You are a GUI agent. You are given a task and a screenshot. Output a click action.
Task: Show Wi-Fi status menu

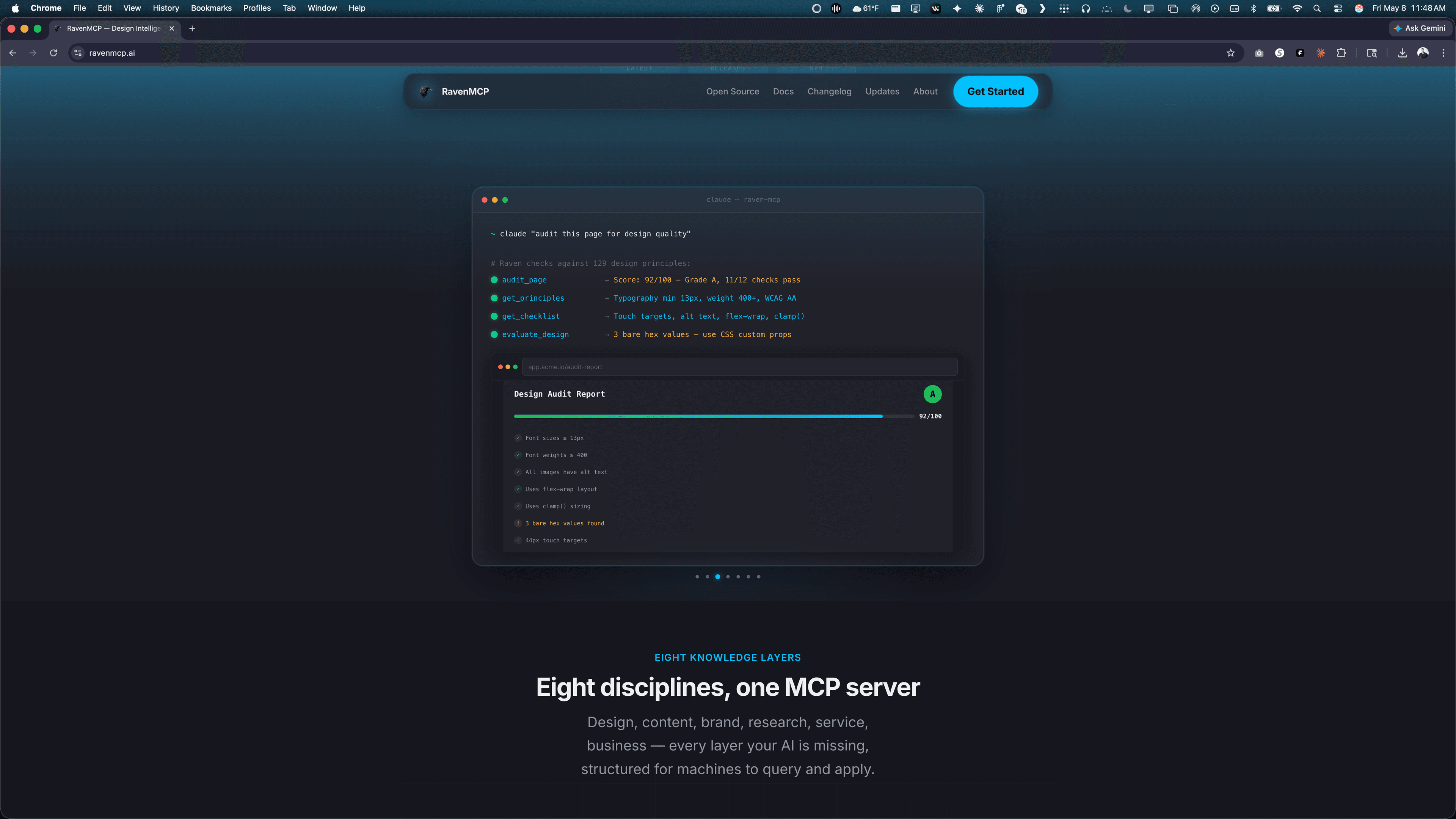(1297, 8)
